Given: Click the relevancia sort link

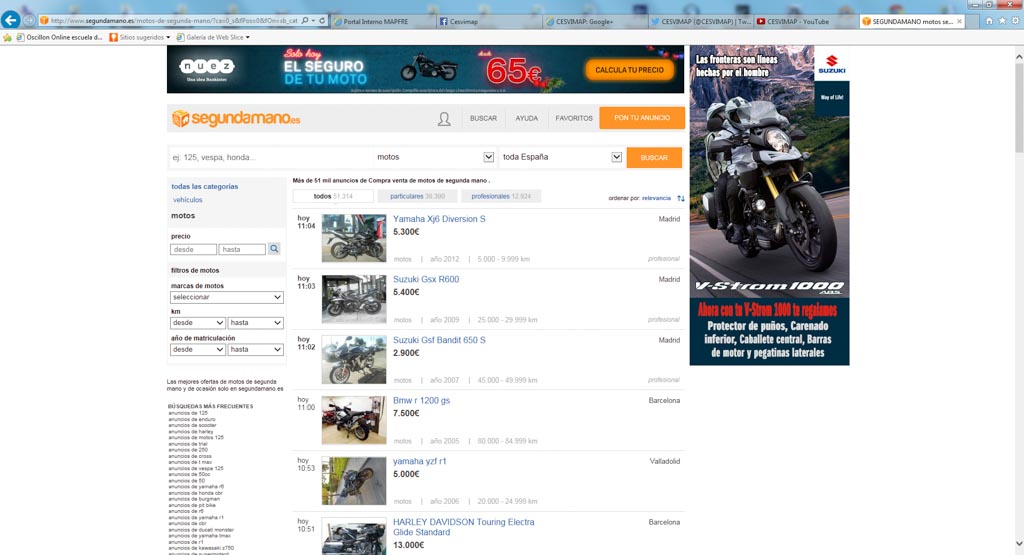Looking at the screenshot, I should click(656, 198).
